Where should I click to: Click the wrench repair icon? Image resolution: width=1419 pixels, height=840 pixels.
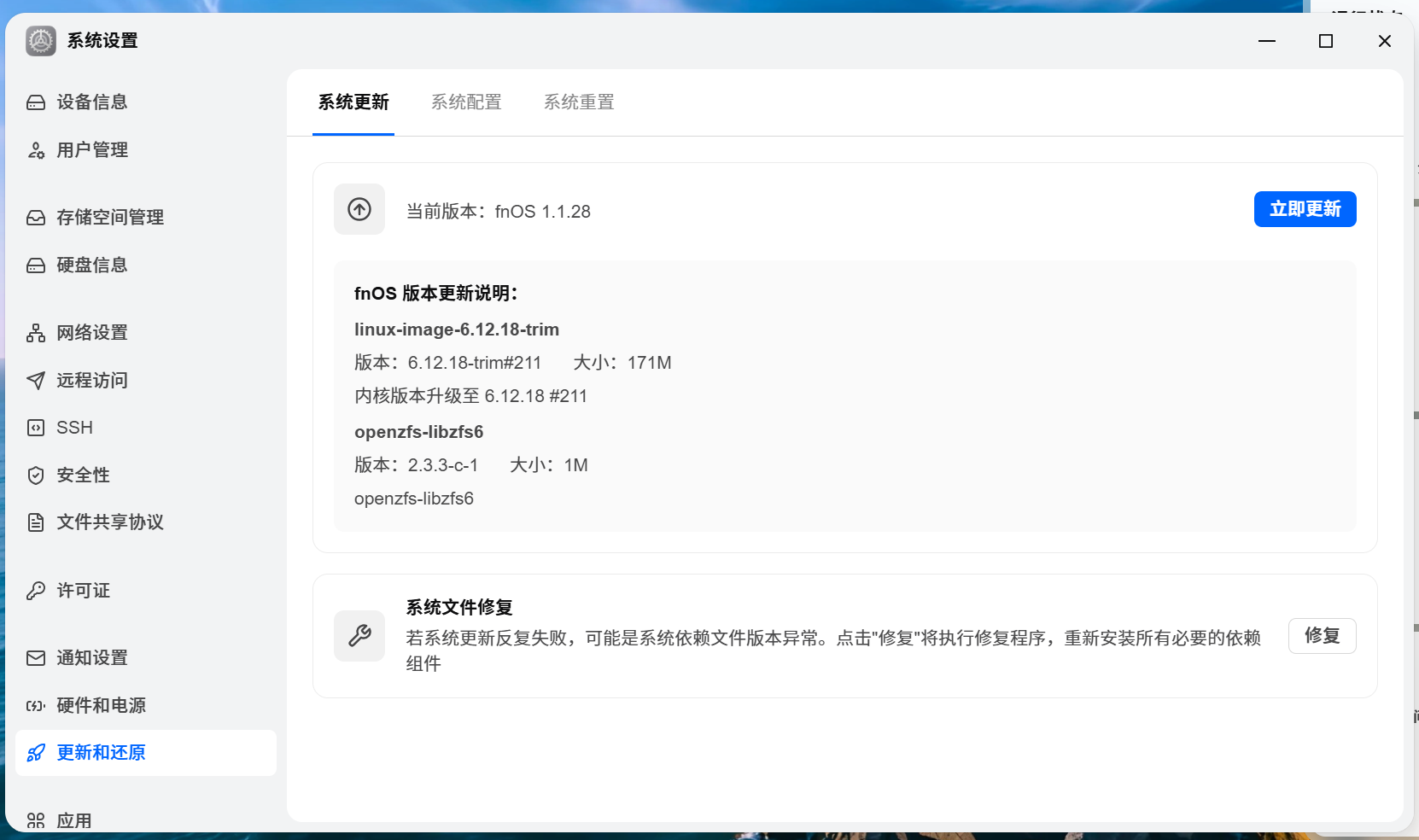tap(359, 636)
